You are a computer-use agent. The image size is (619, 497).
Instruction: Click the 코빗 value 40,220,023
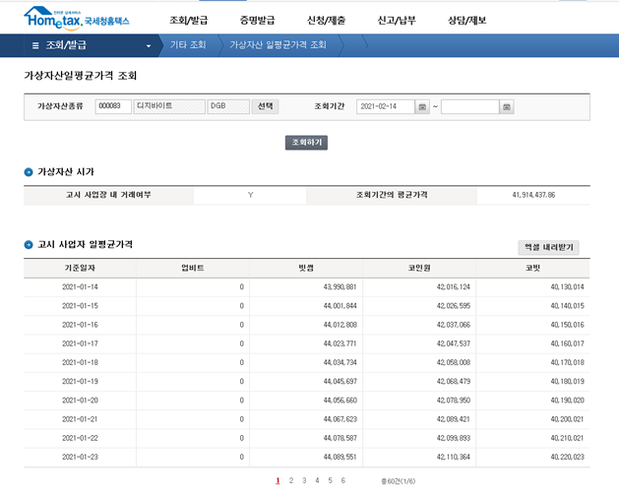pos(567,457)
